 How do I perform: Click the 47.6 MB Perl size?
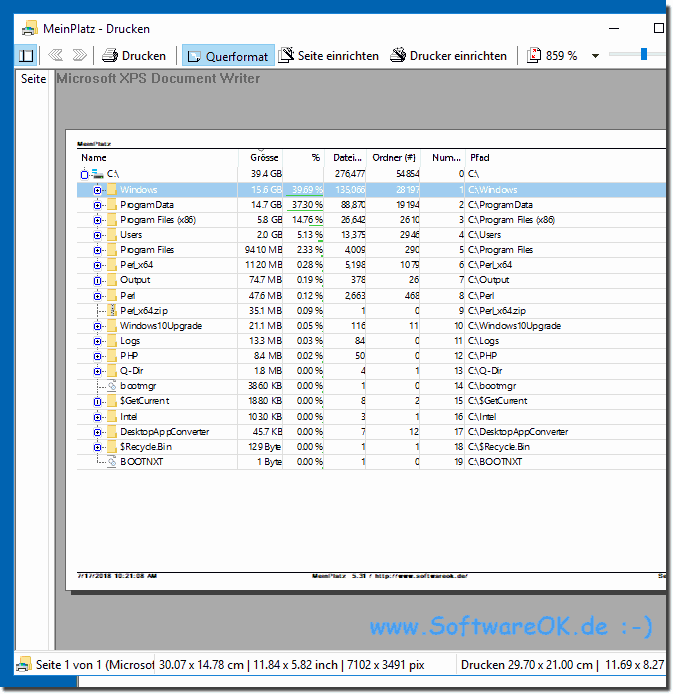click(265, 296)
